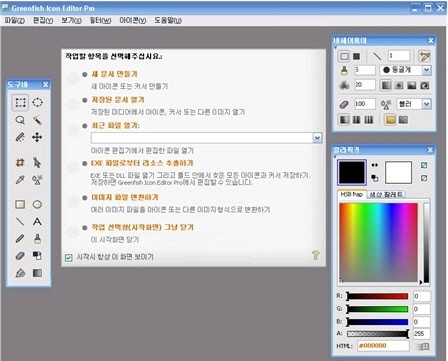448x361 pixels.
Task: Toggle eyedropper sampling button in options panel
Action: (424, 56)
